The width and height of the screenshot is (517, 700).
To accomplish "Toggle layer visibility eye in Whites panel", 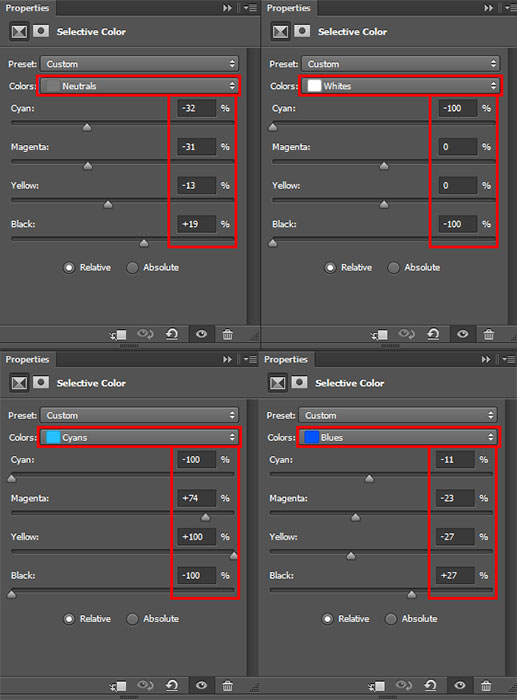I will [463, 334].
